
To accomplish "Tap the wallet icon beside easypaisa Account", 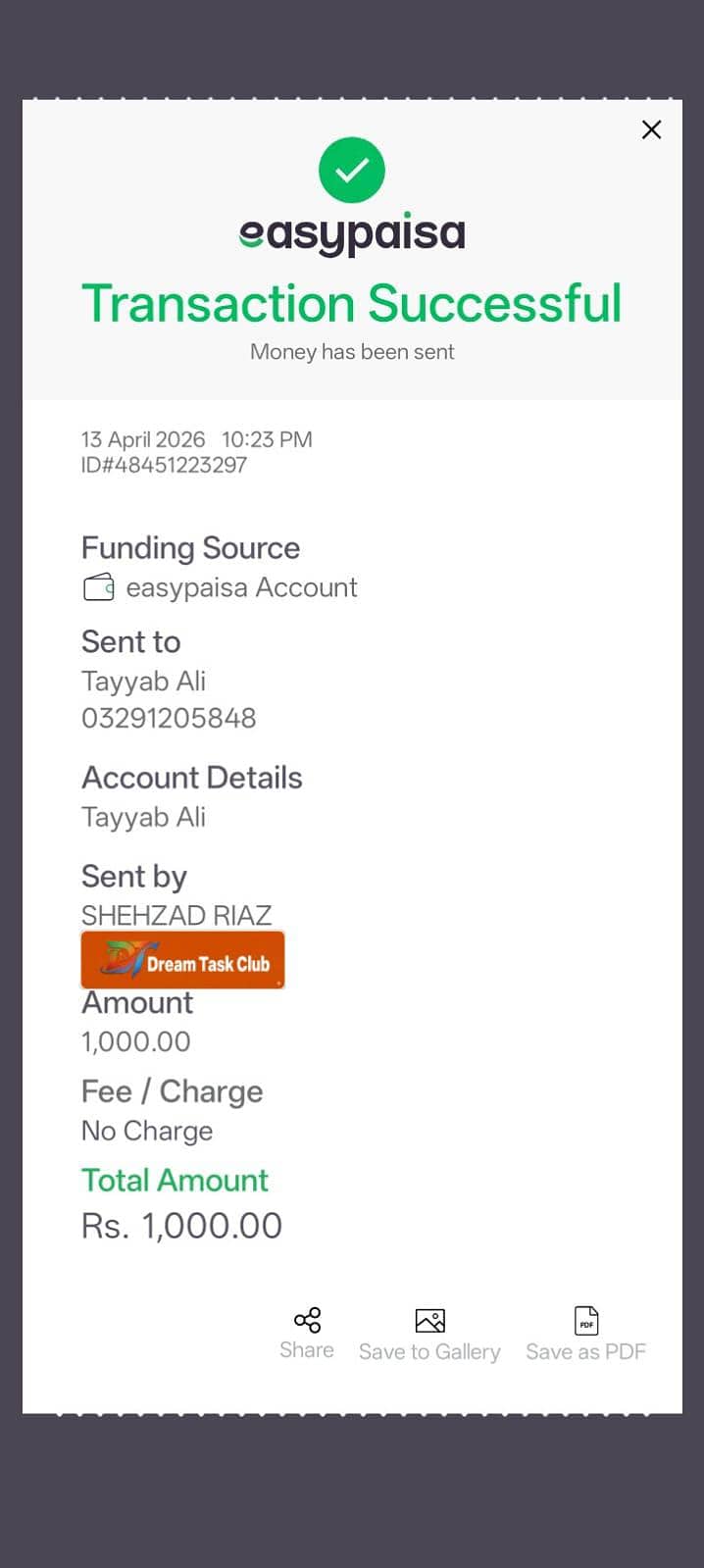I will [98, 588].
